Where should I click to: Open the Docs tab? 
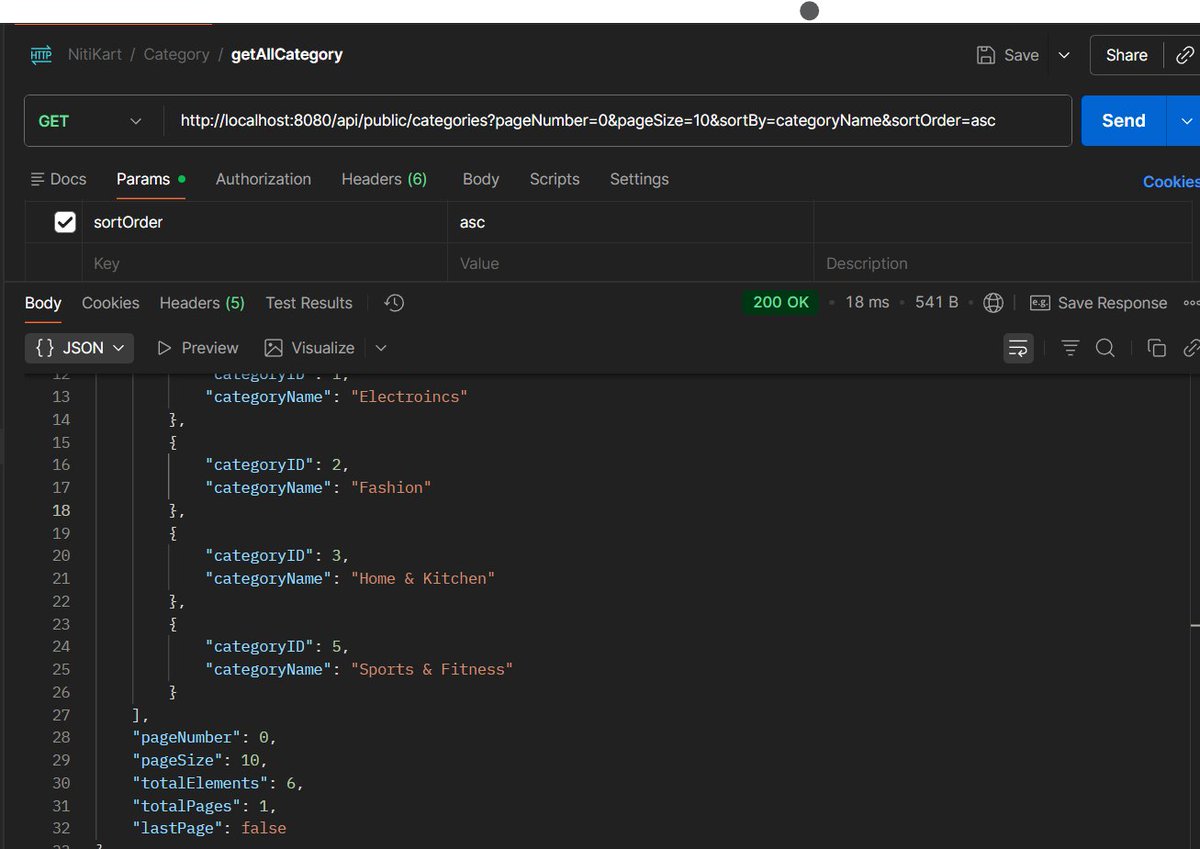pyautogui.click(x=59, y=179)
